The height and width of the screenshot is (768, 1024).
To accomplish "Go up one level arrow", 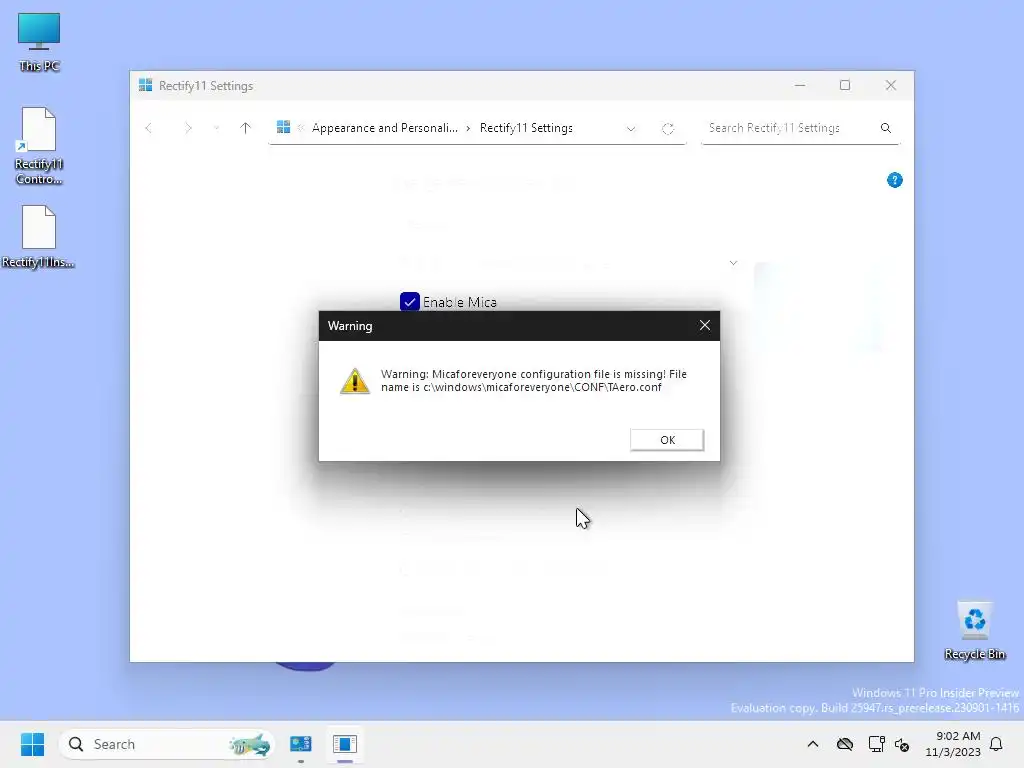I will coord(245,128).
